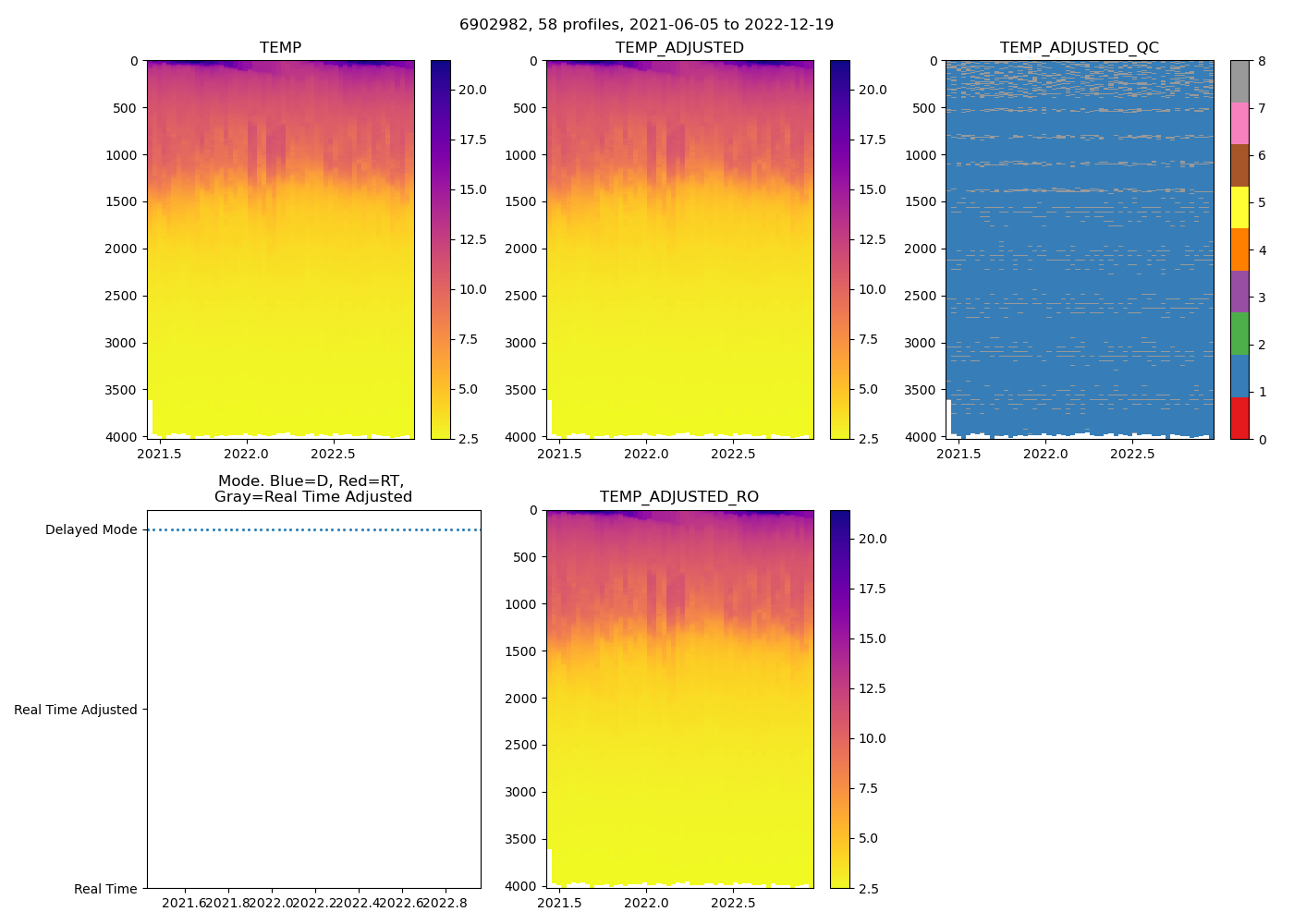
Task: Click the TEMP_ADJUSTED_RO plot title
Action: 679,497
